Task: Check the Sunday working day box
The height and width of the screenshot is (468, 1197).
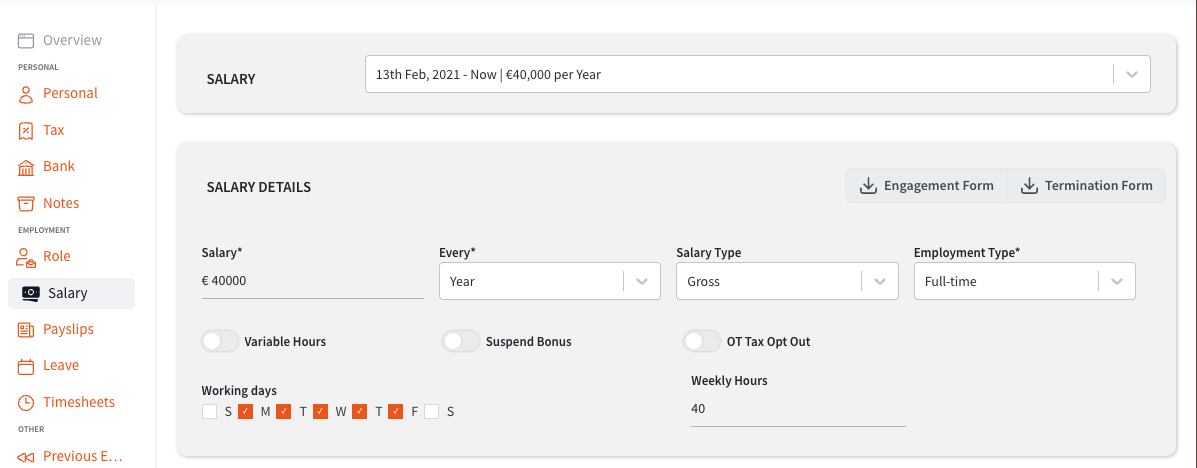Action: (209, 412)
